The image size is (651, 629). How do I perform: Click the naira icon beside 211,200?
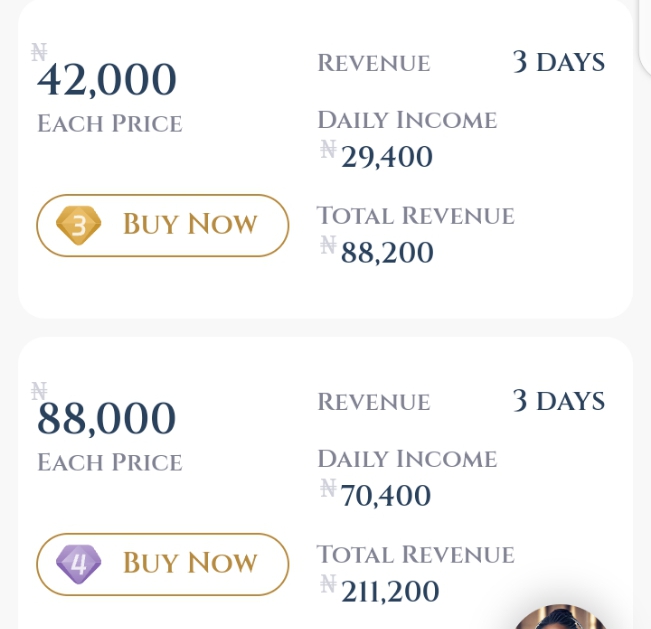pos(328,584)
